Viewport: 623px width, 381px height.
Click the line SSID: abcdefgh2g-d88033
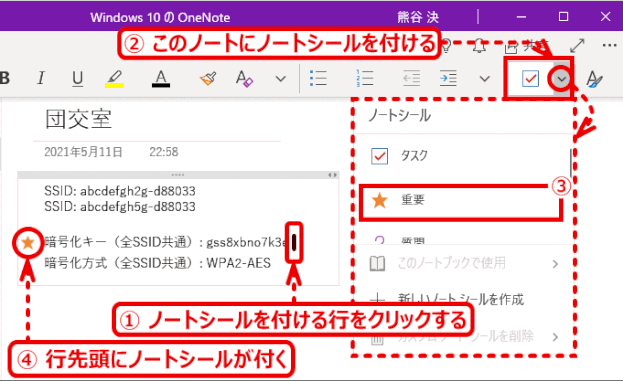[120, 191]
